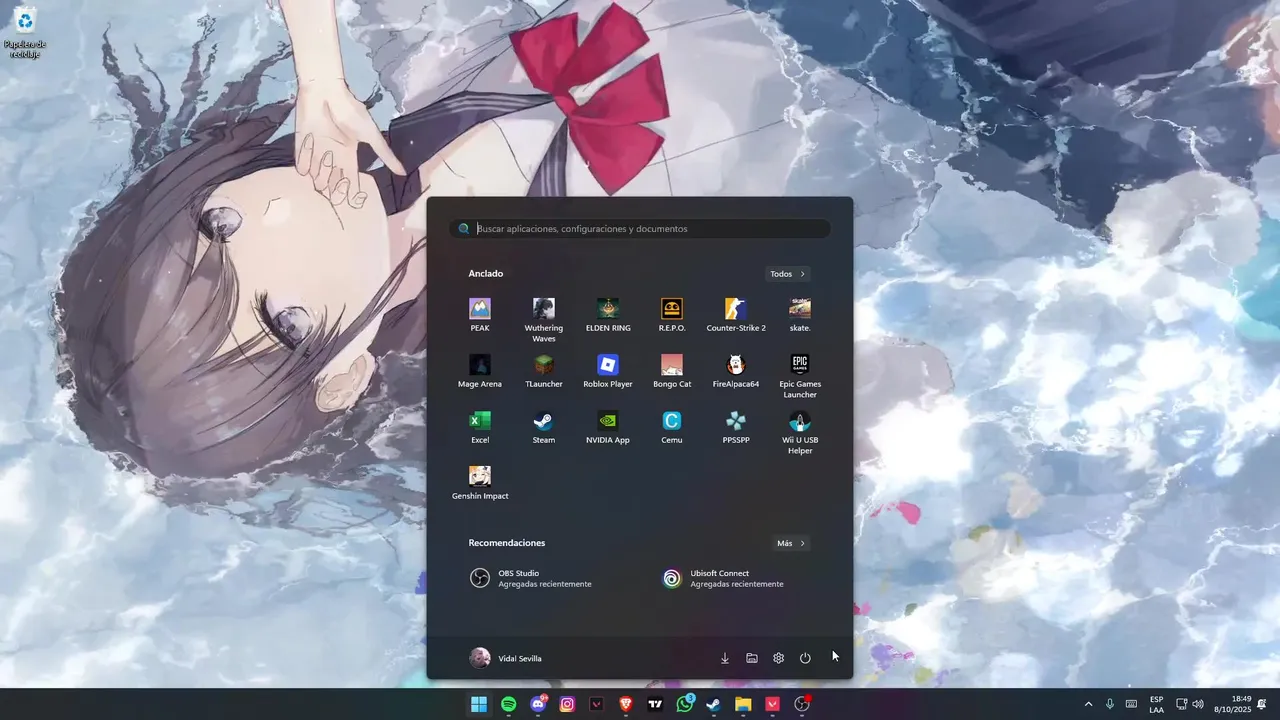Launch skate. from pinned apps
Viewport: 1280px width, 720px height.
pyautogui.click(x=800, y=314)
